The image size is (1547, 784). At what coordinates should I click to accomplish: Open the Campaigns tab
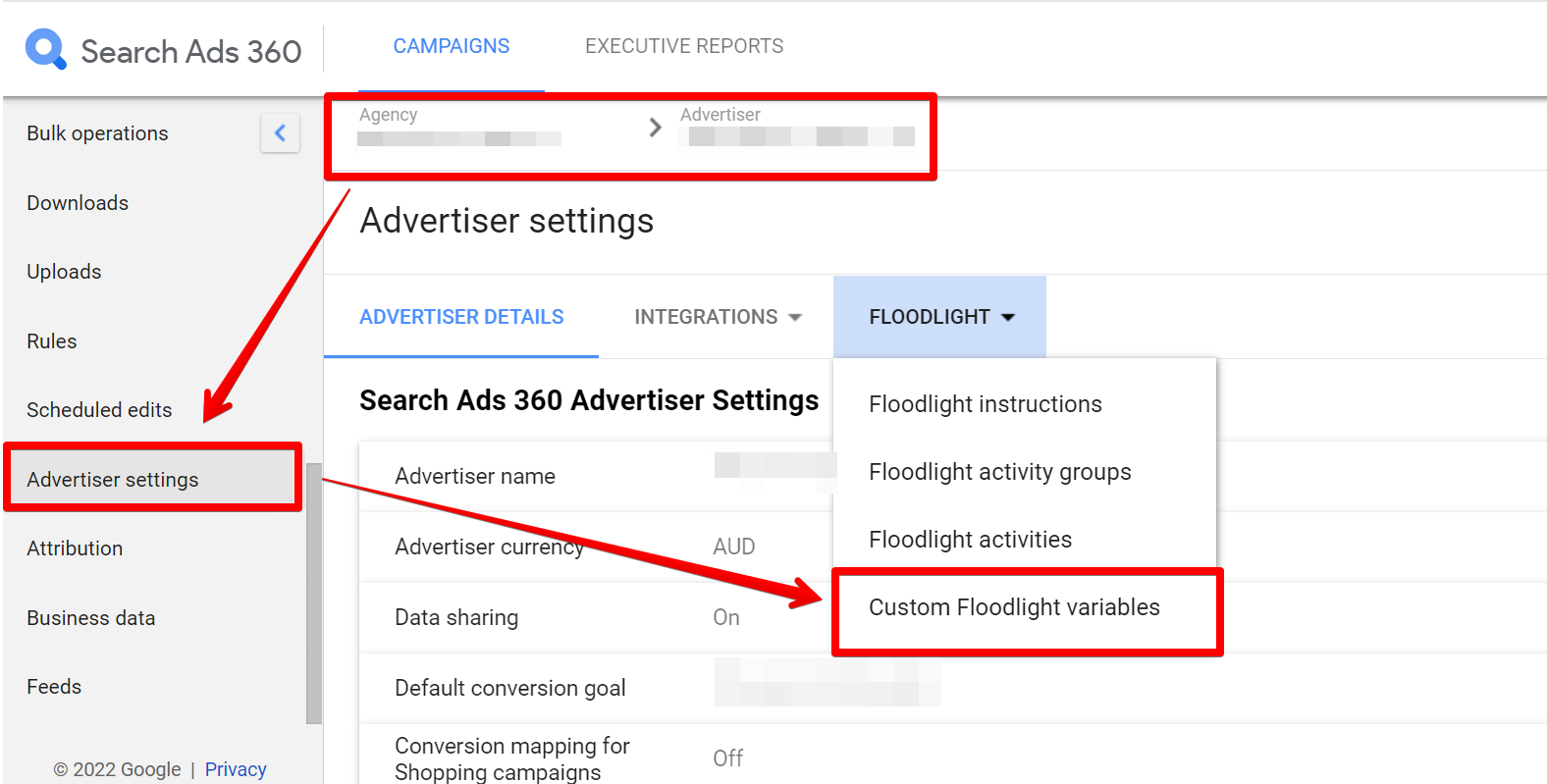click(452, 46)
